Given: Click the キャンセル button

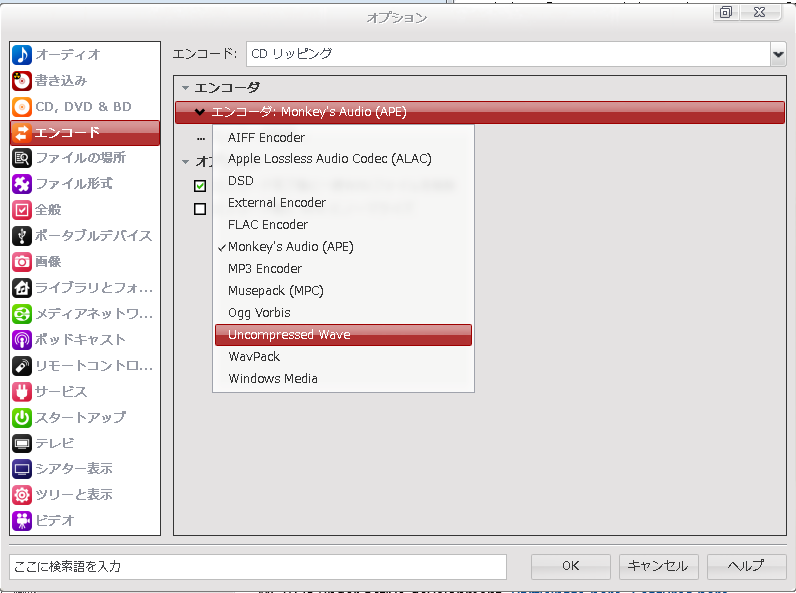Looking at the screenshot, I should coord(657,566).
